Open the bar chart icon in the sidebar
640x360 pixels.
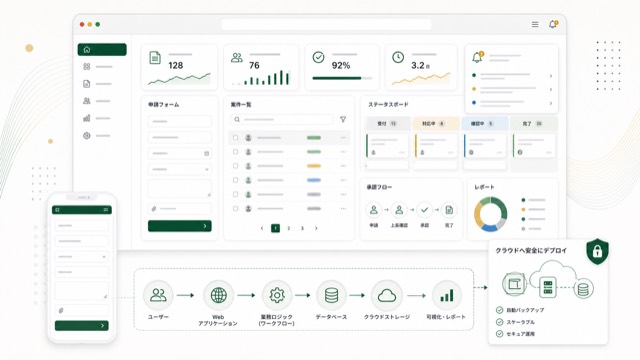pyautogui.click(x=87, y=118)
